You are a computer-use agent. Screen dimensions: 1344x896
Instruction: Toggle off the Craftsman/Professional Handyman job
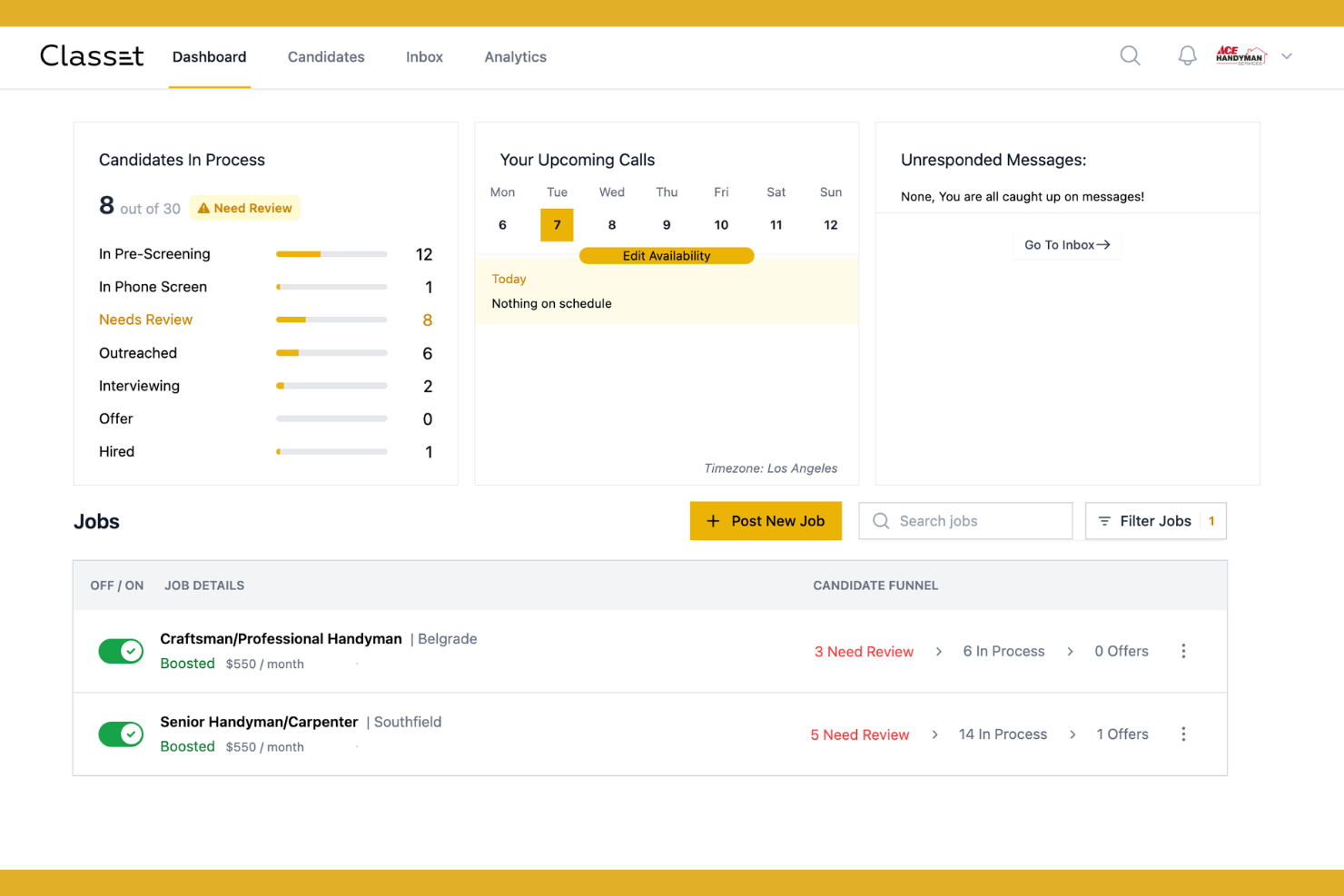coord(121,651)
